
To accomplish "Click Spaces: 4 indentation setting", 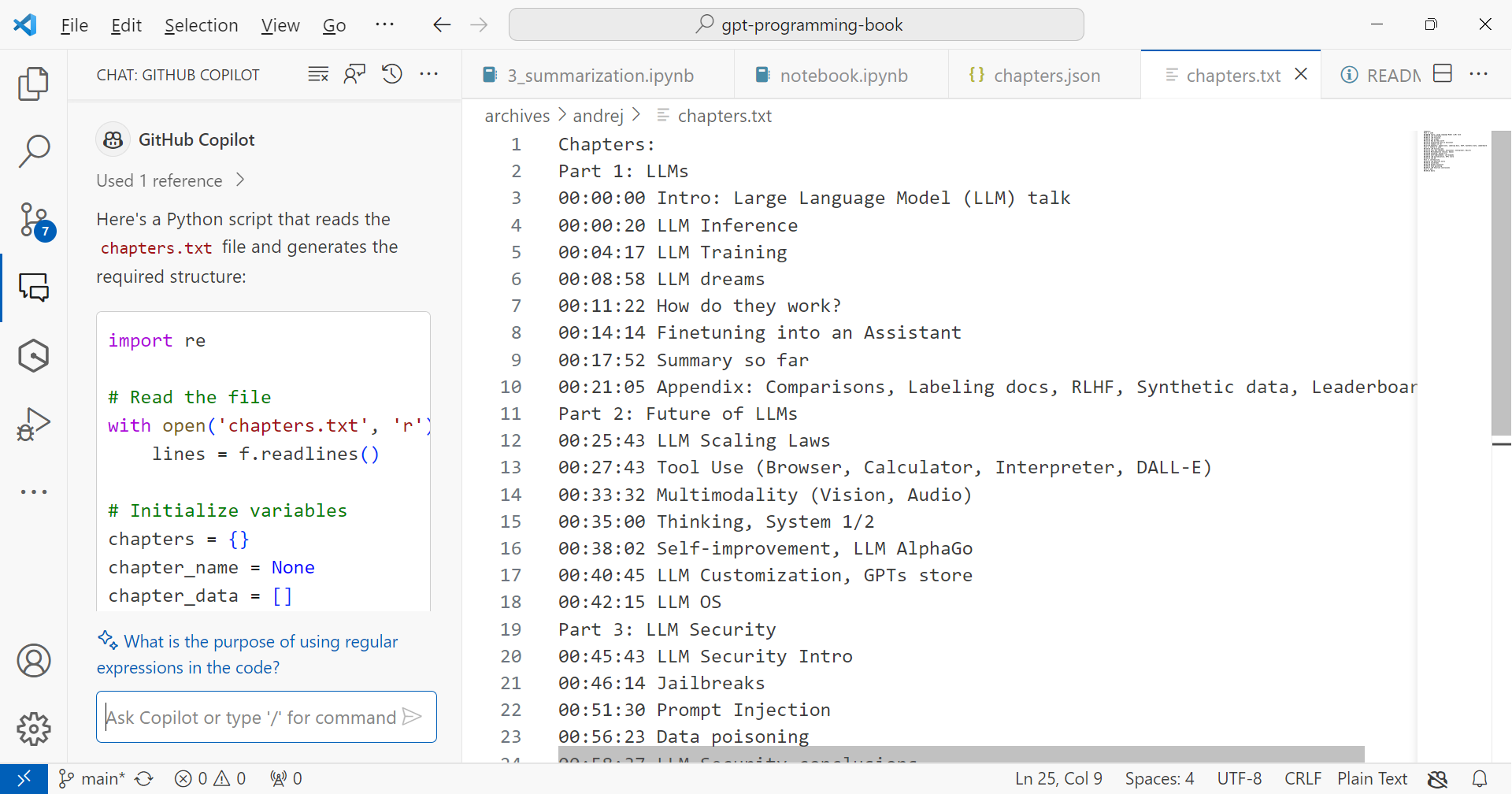I will (x=1159, y=778).
